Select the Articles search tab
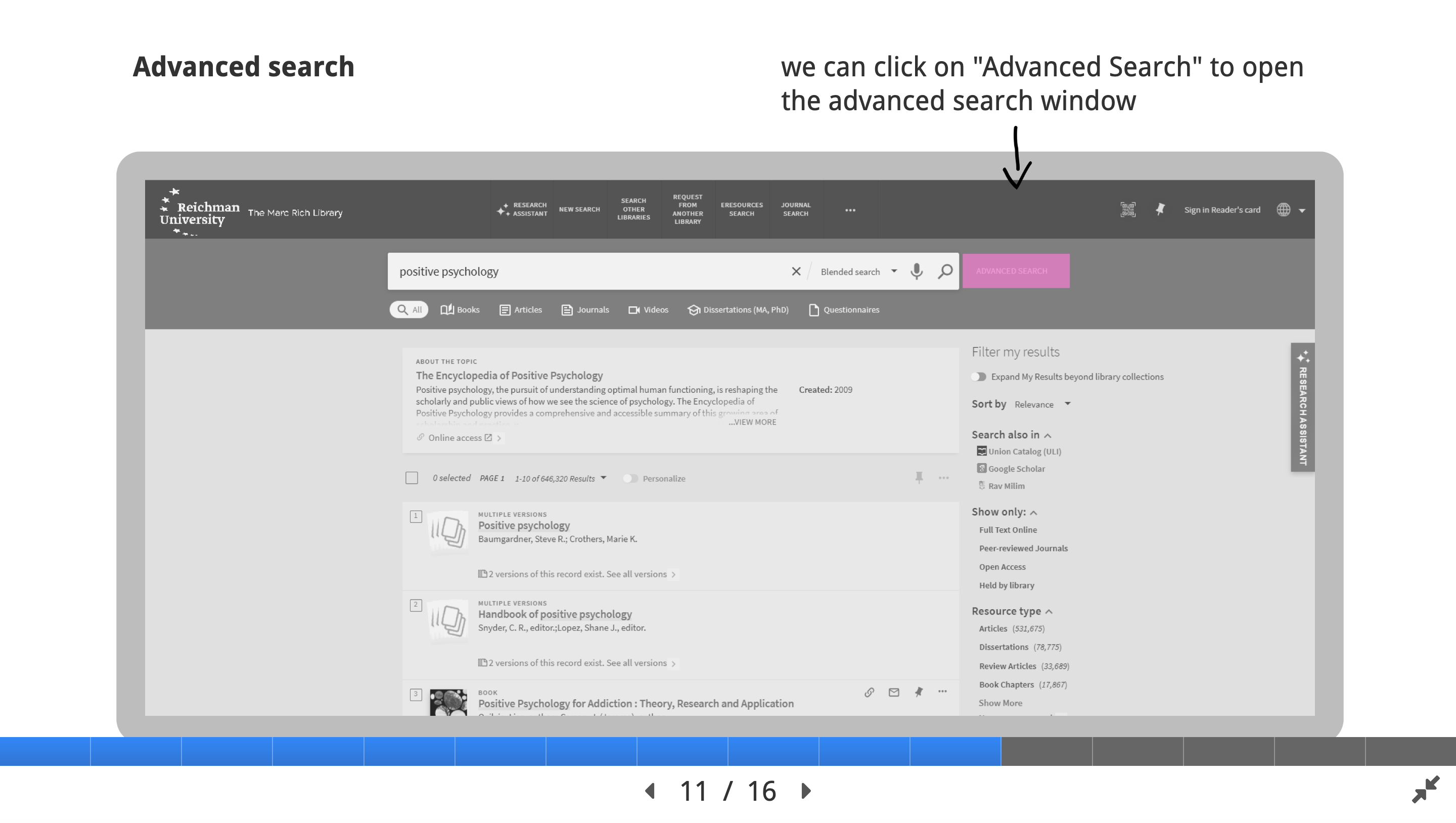The image size is (1456, 823). (521, 310)
